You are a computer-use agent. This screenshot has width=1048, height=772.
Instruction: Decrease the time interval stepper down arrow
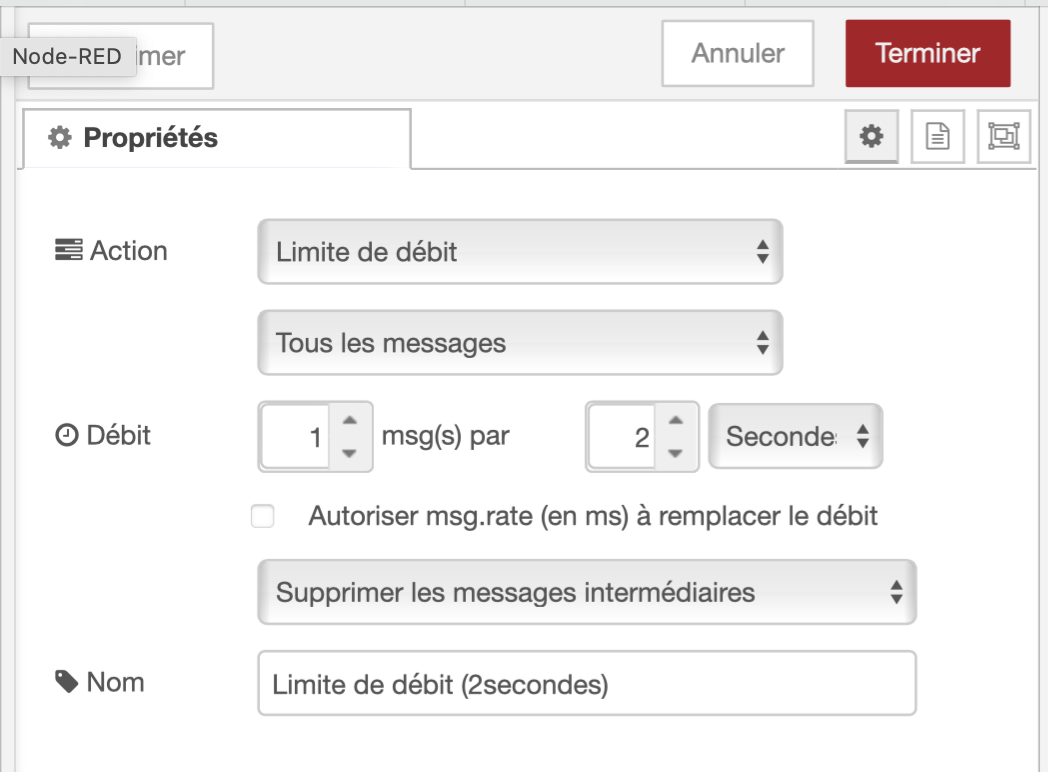[x=676, y=452]
